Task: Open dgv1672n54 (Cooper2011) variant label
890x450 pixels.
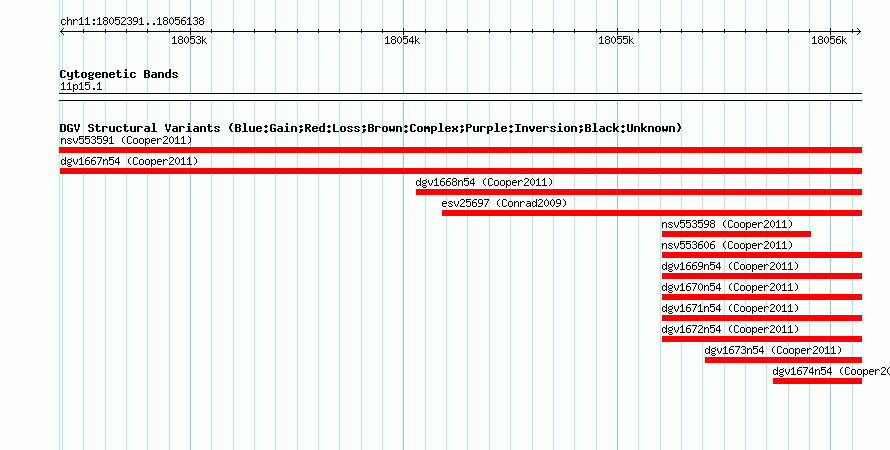Action: tap(730, 329)
